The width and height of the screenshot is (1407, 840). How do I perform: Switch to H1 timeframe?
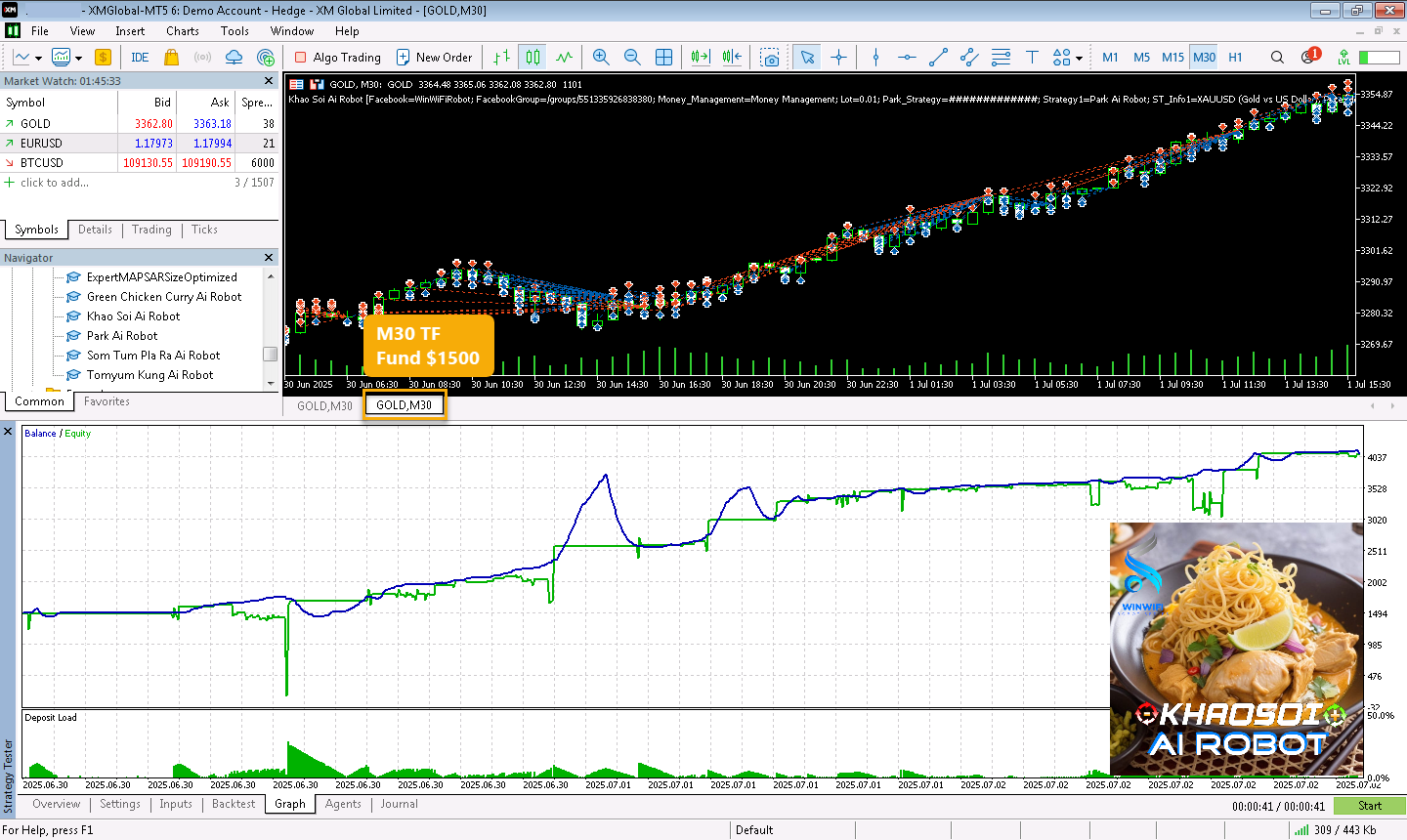click(1236, 57)
